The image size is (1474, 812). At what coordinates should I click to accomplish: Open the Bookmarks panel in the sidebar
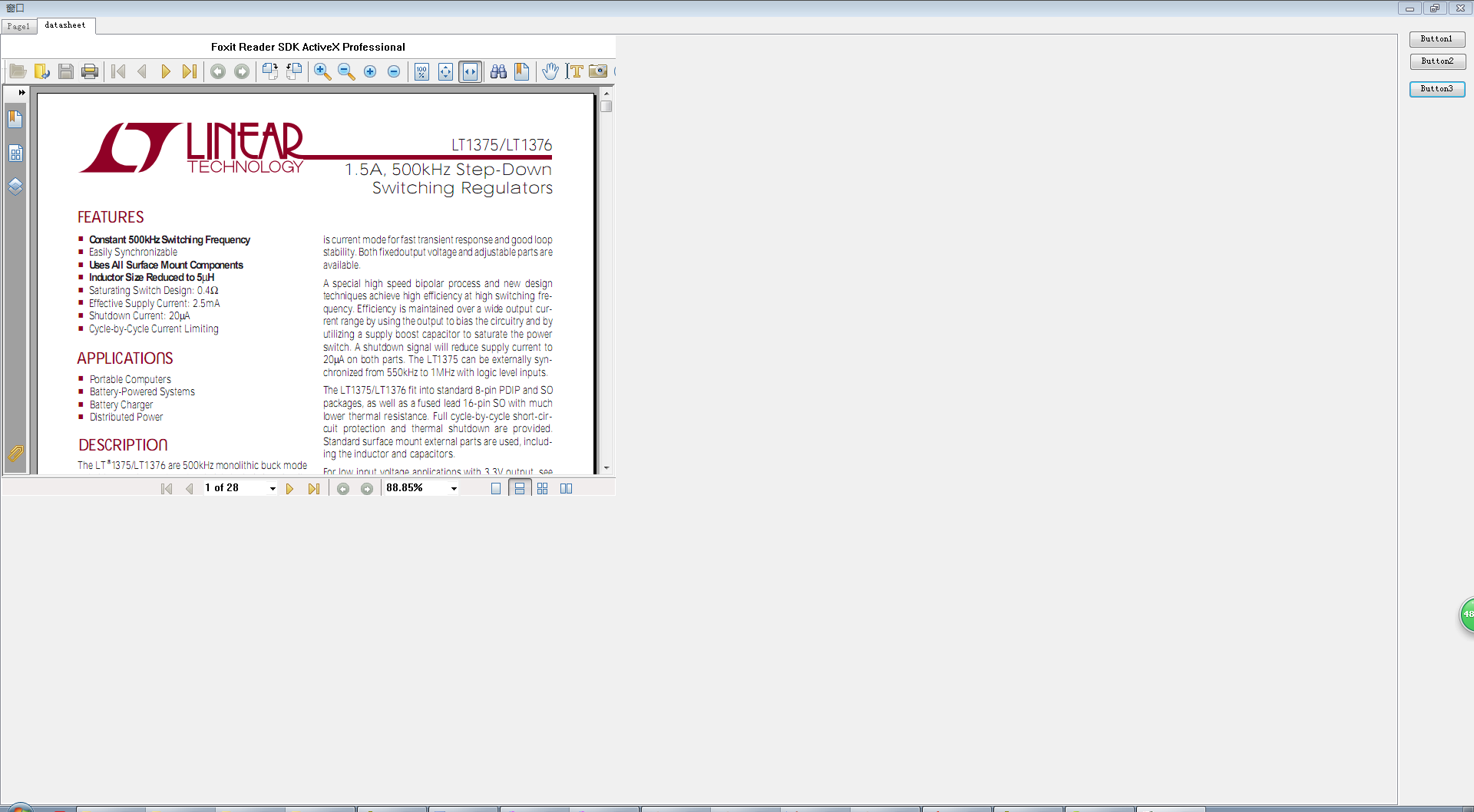(15, 119)
